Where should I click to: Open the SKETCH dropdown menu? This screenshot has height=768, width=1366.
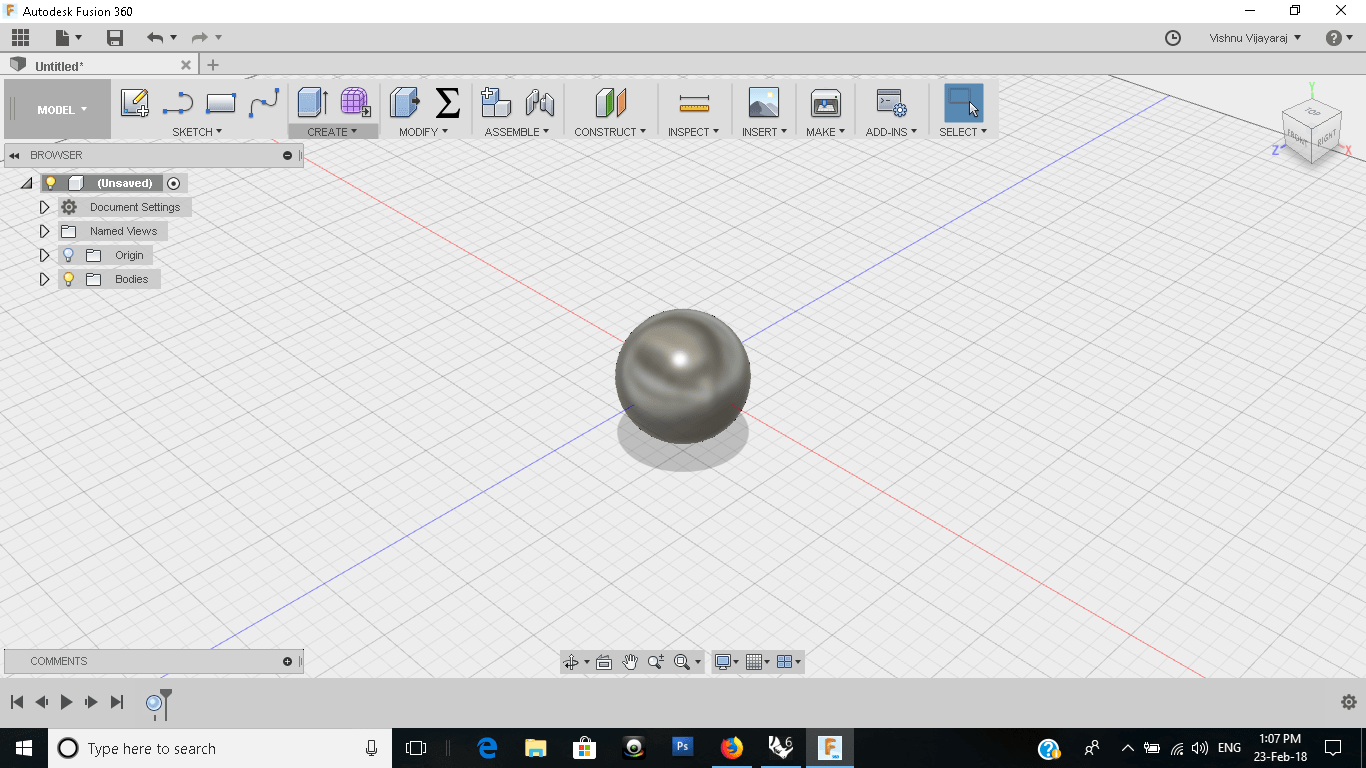pos(197,132)
